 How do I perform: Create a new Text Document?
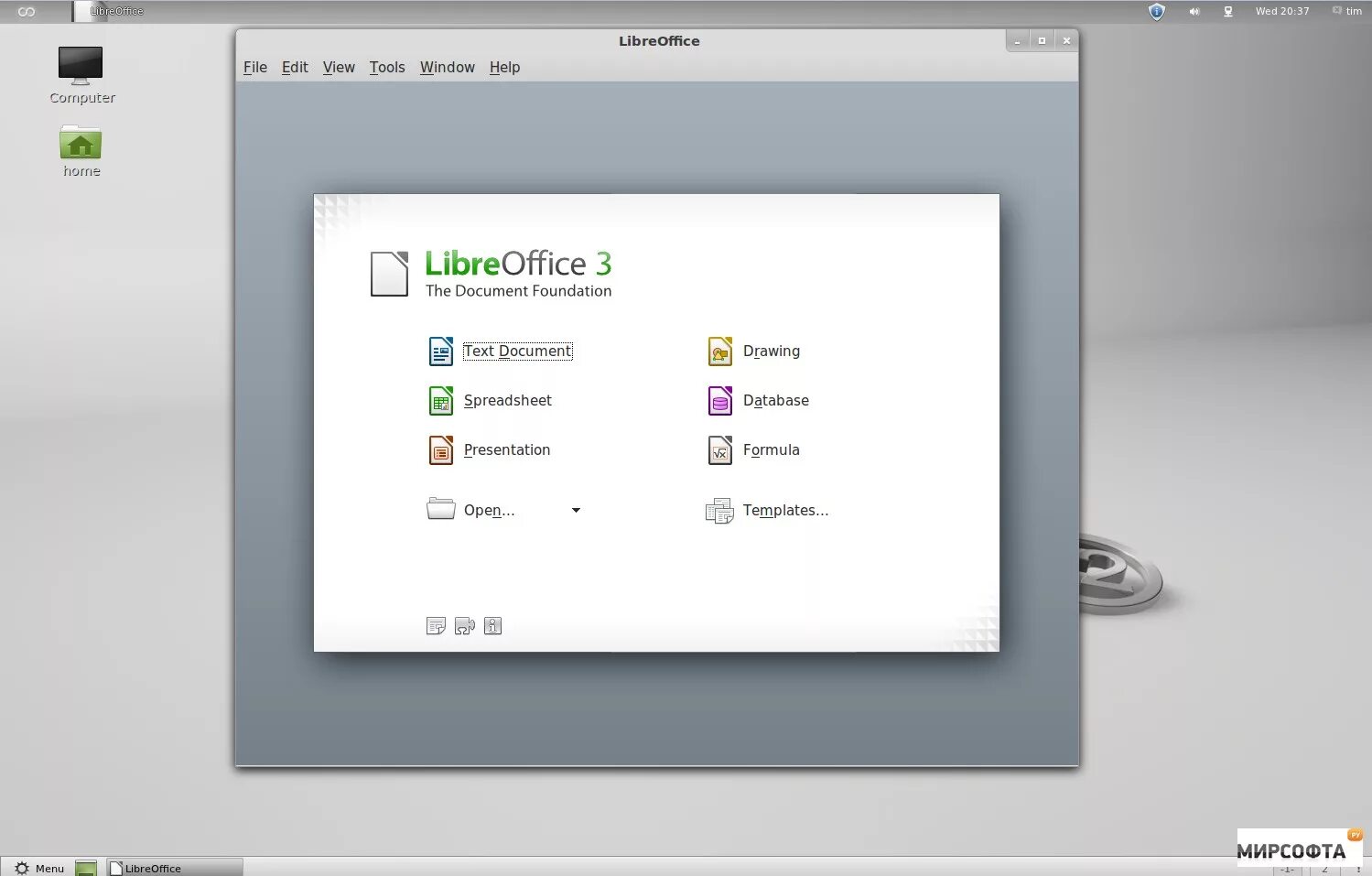(x=517, y=351)
